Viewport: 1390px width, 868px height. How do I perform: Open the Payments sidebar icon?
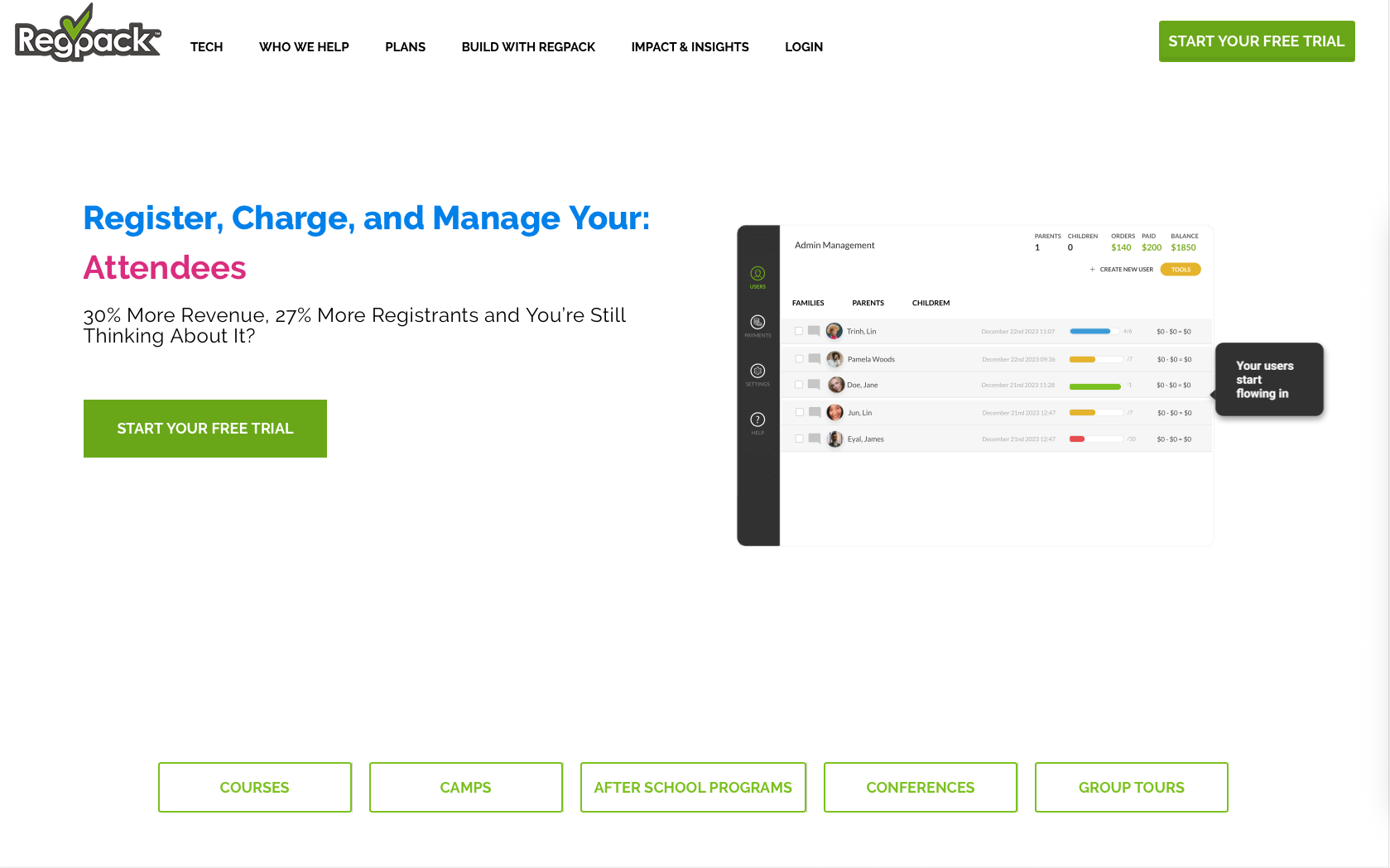(x=758, y=322)
